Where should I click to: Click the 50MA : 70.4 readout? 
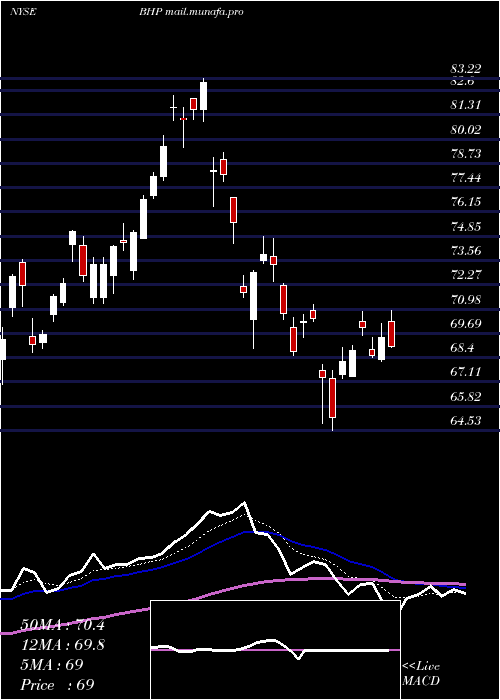click(x=63, y=625)
